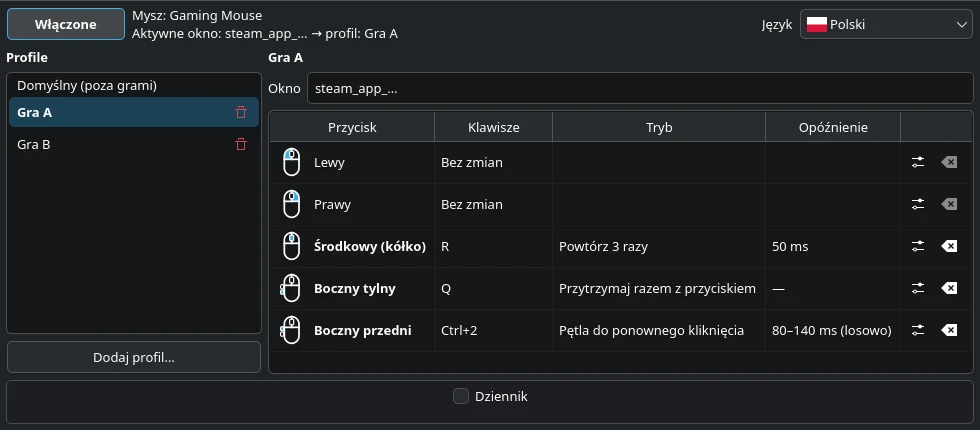Click the Prawy button name
The image size is (980, 430).
point(332,204)
